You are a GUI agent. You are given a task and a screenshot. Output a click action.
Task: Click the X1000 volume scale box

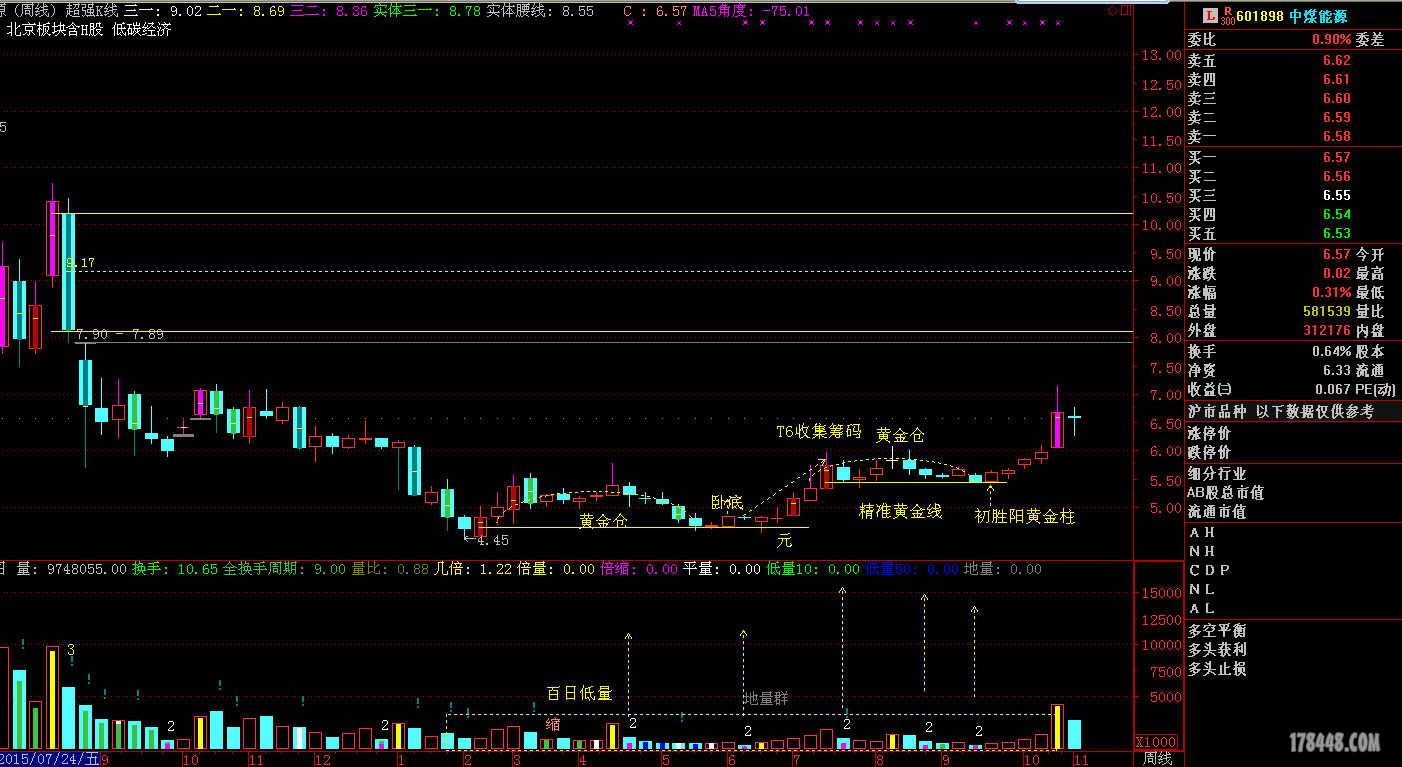point(1155,742)
